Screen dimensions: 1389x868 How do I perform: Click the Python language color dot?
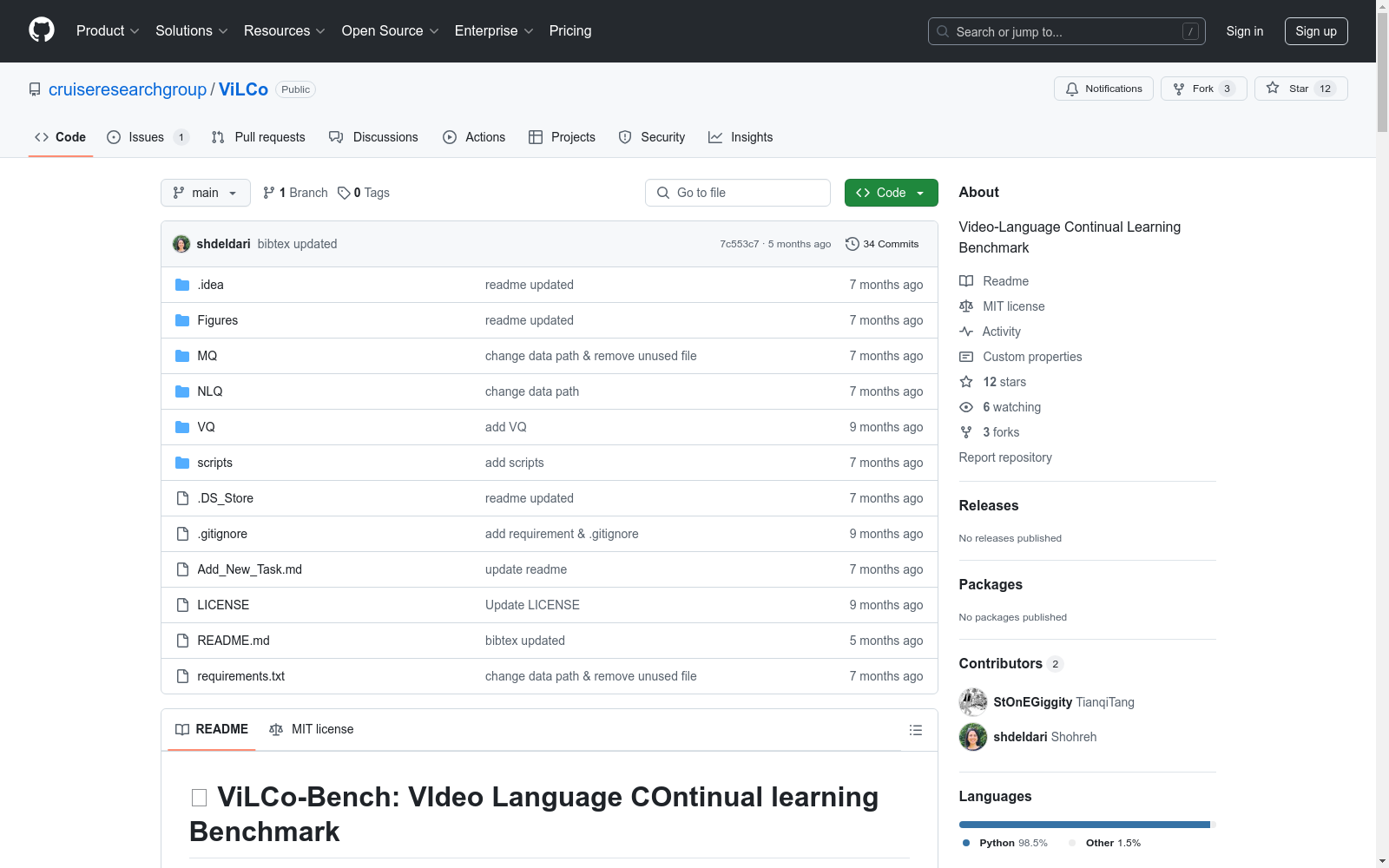coord(966,843)
